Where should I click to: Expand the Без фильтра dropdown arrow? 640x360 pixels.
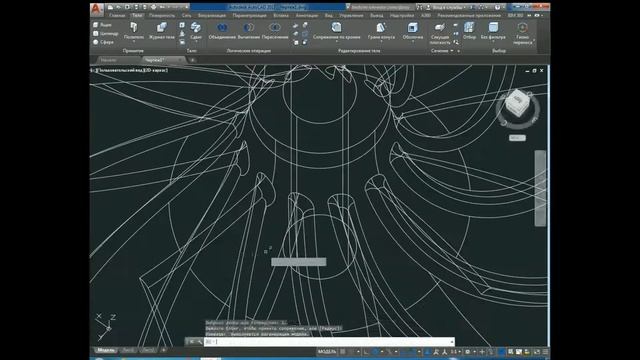point(493,42)
